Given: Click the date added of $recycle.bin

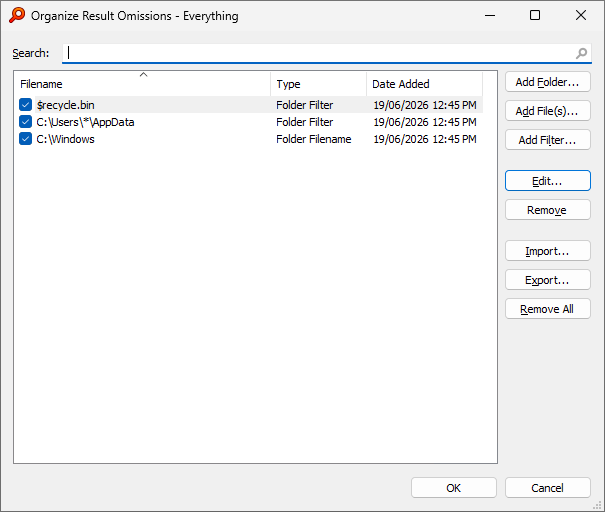Looking at the screenshot, I should click(x=425, y=105).
